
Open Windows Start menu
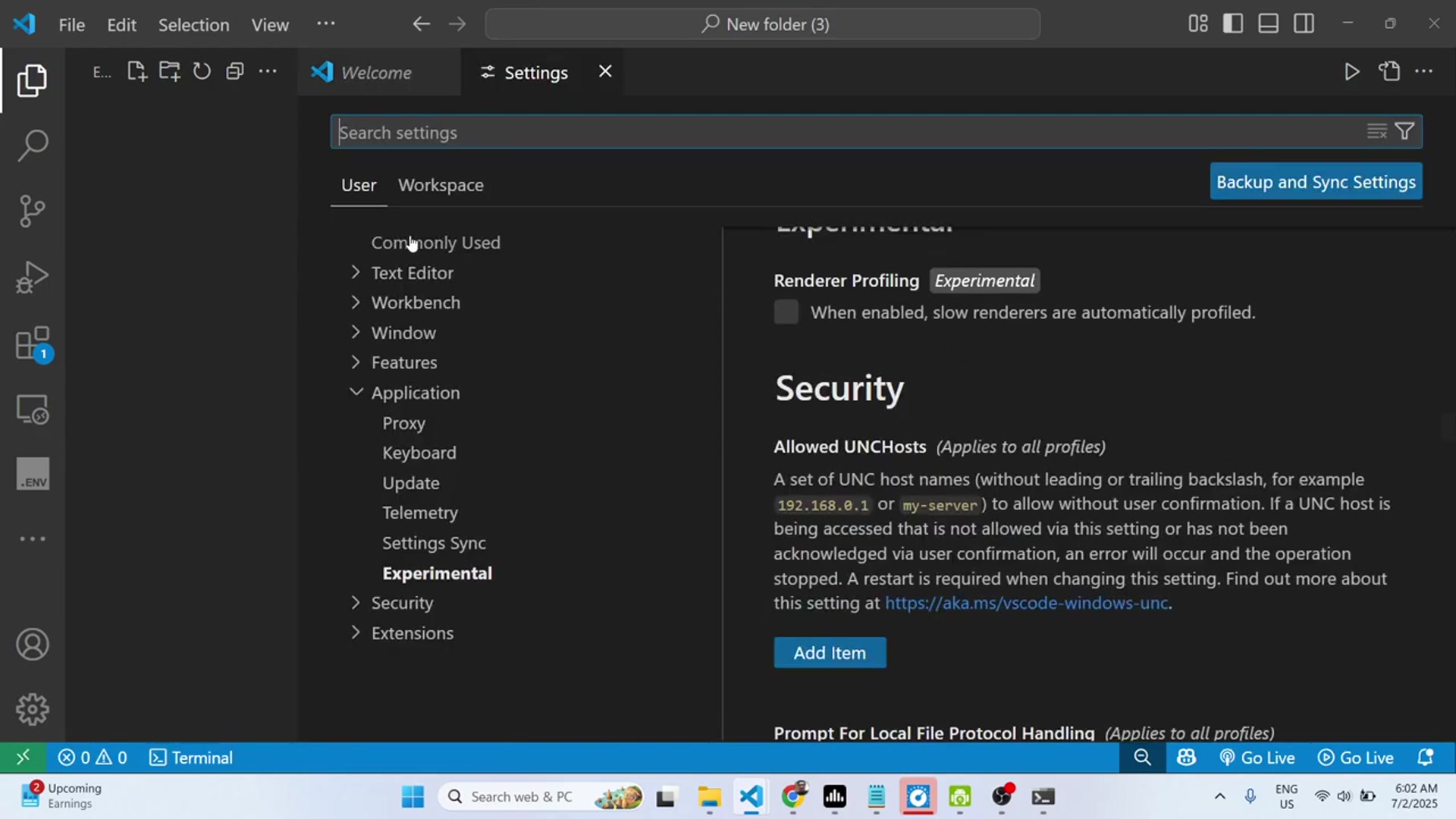click(x=413, y=797)
